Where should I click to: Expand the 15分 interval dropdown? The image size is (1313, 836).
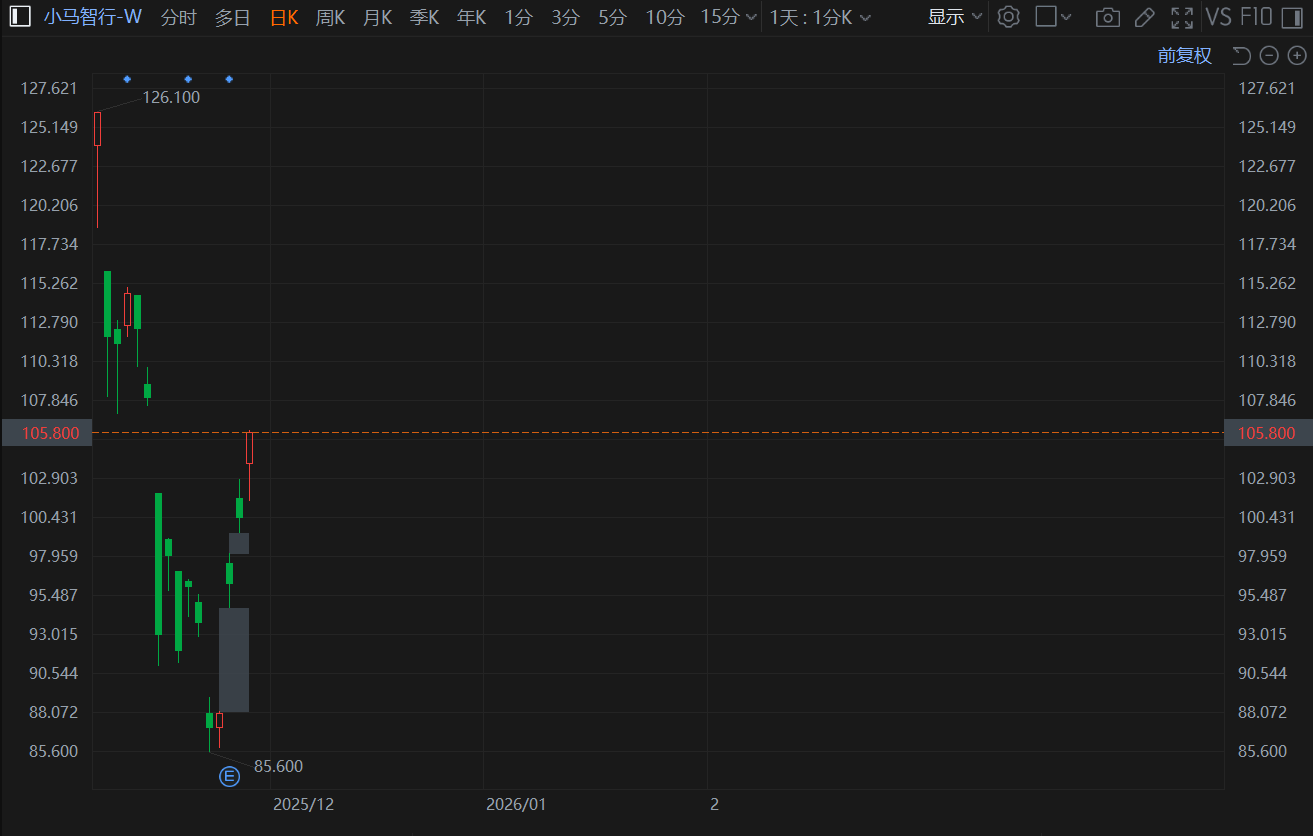[x=728, y=17]
